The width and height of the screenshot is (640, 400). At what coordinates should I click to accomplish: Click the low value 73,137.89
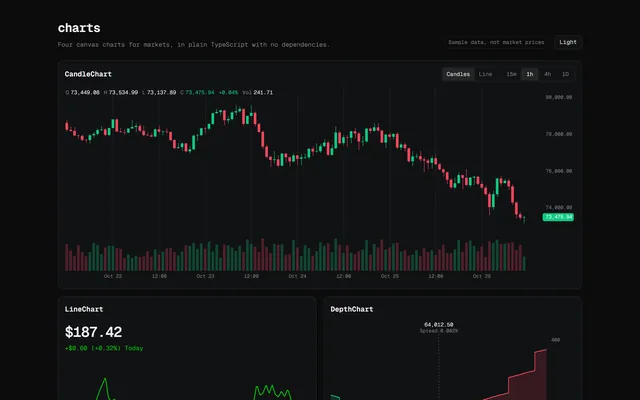point(162,93)
